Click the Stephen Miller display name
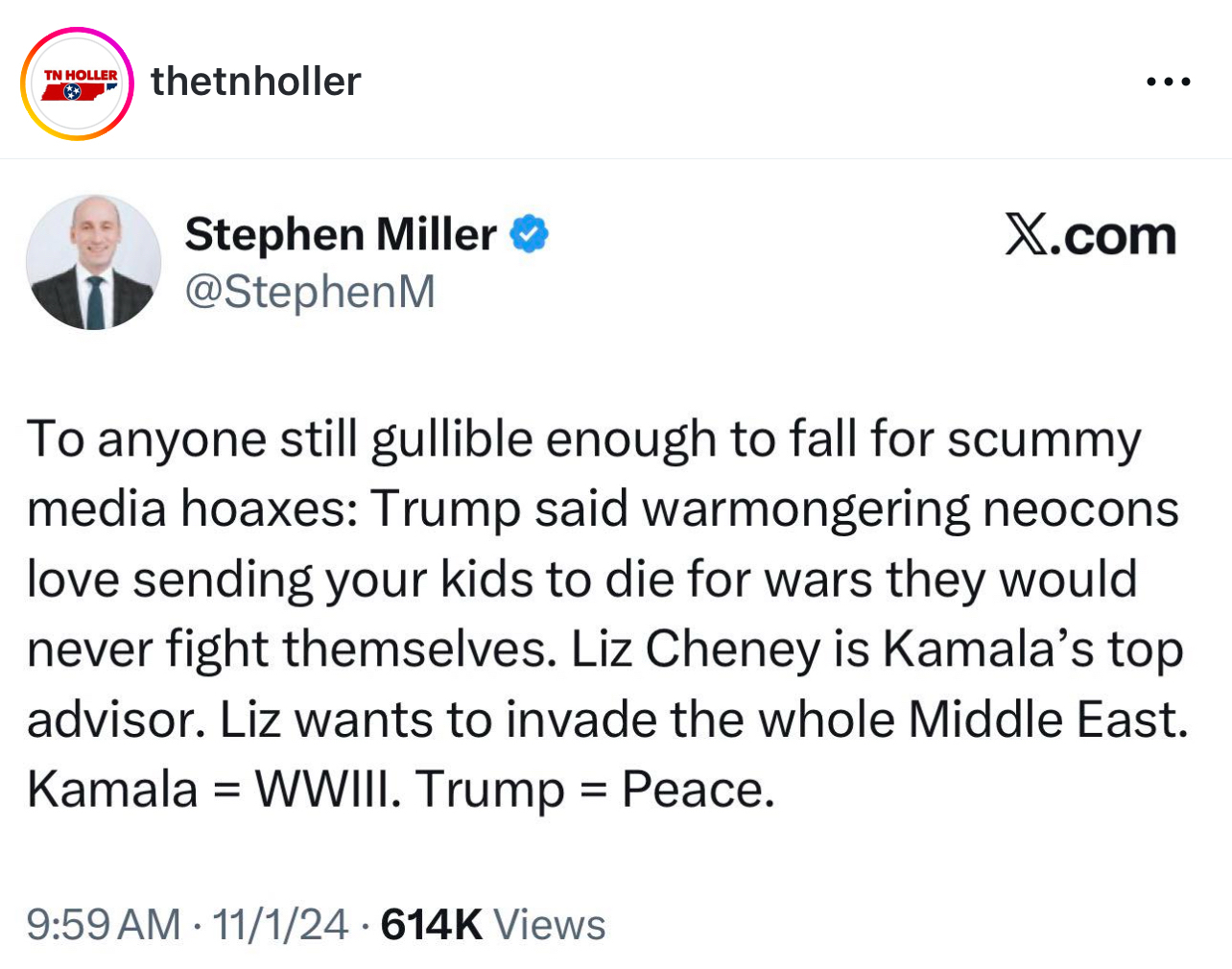 [x=341, y=234]
